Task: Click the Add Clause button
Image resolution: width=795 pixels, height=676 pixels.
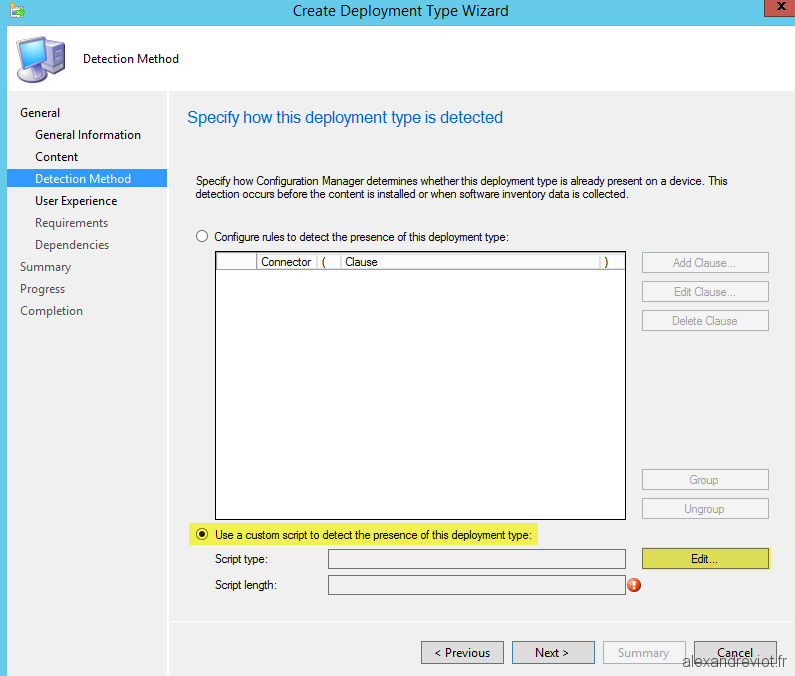Action: pos(705,263)
